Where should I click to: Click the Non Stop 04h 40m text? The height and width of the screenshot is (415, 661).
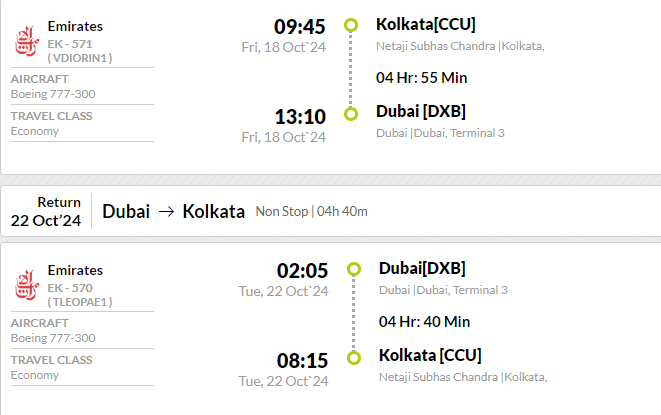pyautogui.click(x=312, y=211)
